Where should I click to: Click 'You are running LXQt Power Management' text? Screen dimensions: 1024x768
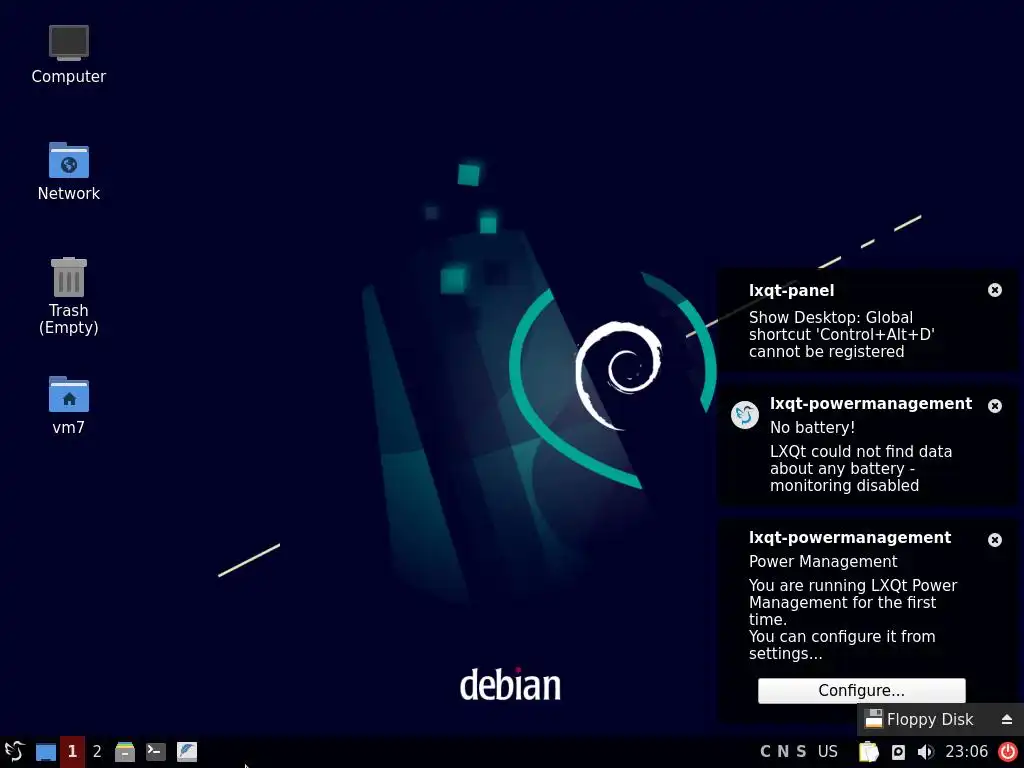[x=853, y=619]
